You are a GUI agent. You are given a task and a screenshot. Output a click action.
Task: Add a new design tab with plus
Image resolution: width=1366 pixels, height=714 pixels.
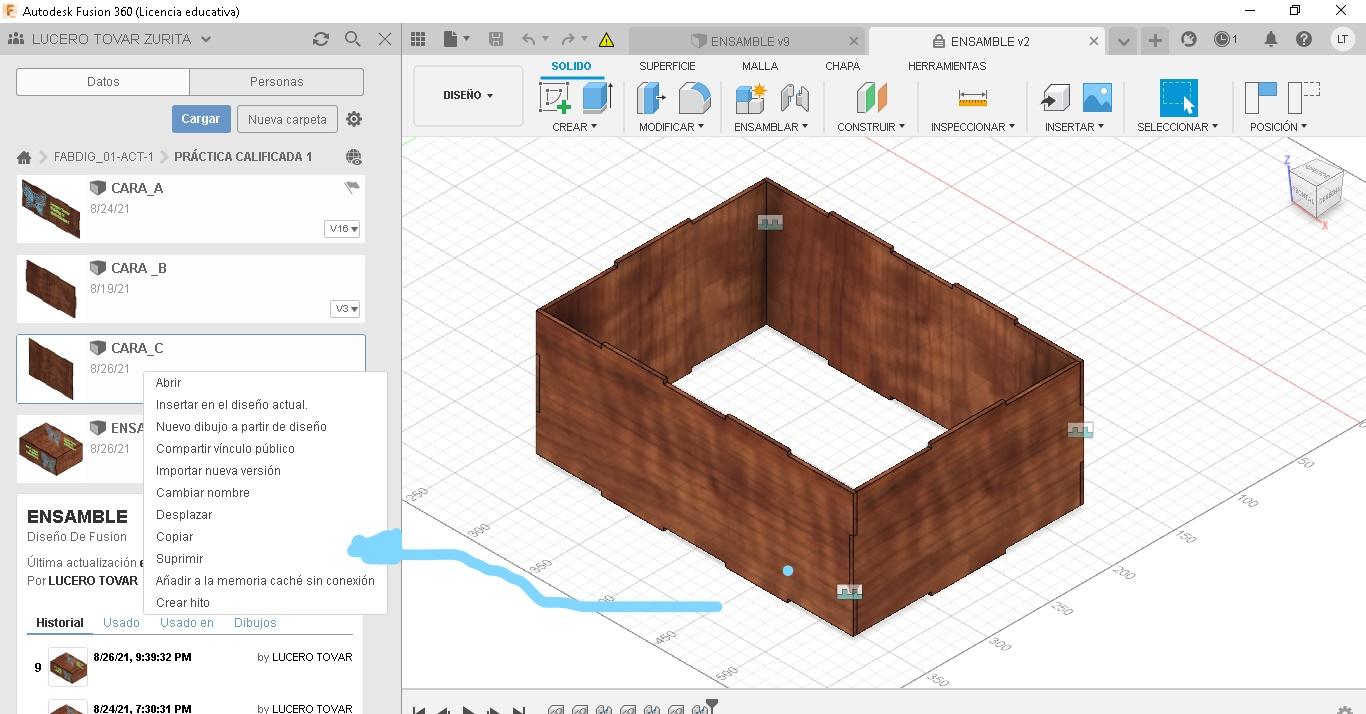pyautogui.click(x=1155, y=41)
